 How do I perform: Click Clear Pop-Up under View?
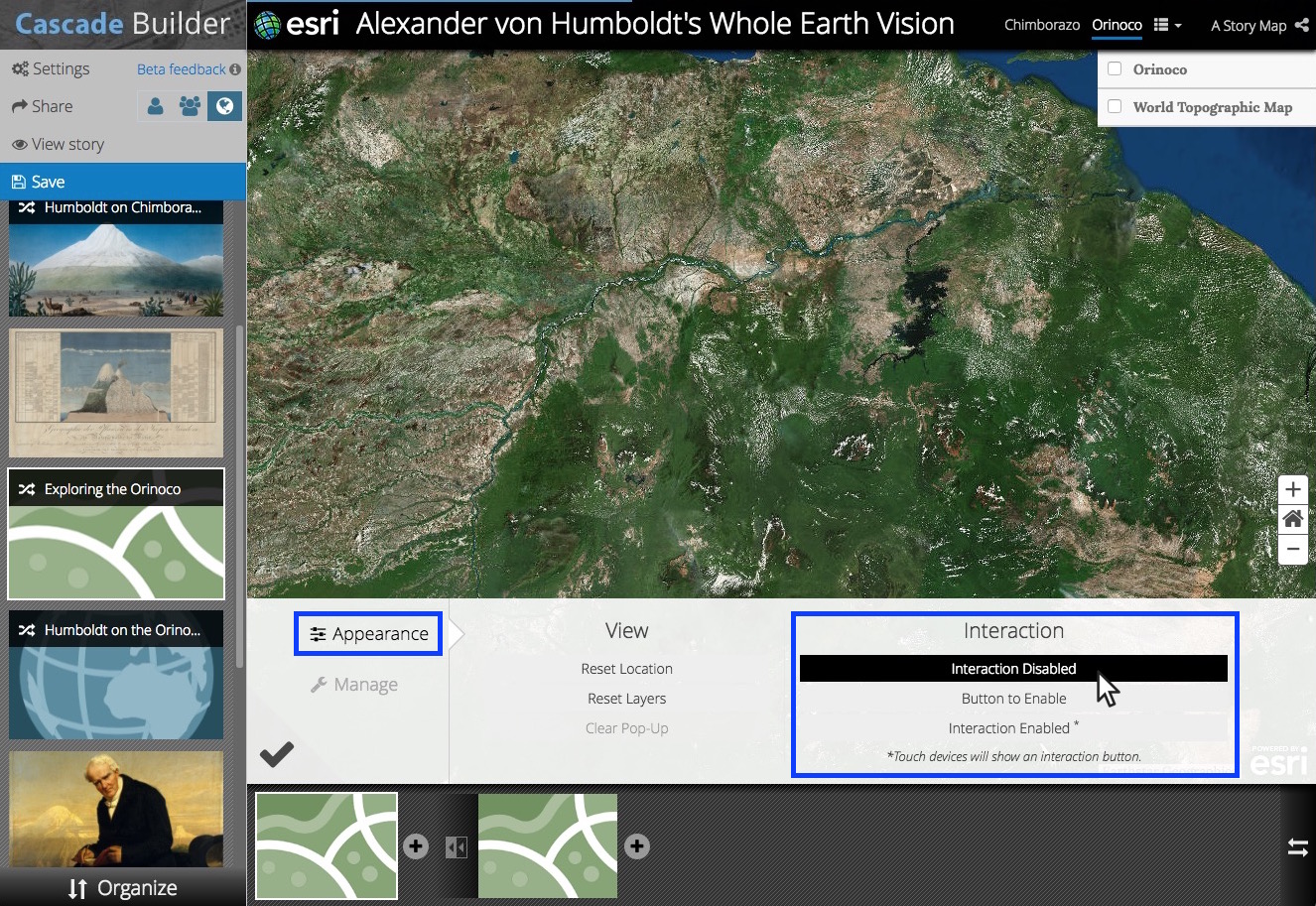click(627, 728)
